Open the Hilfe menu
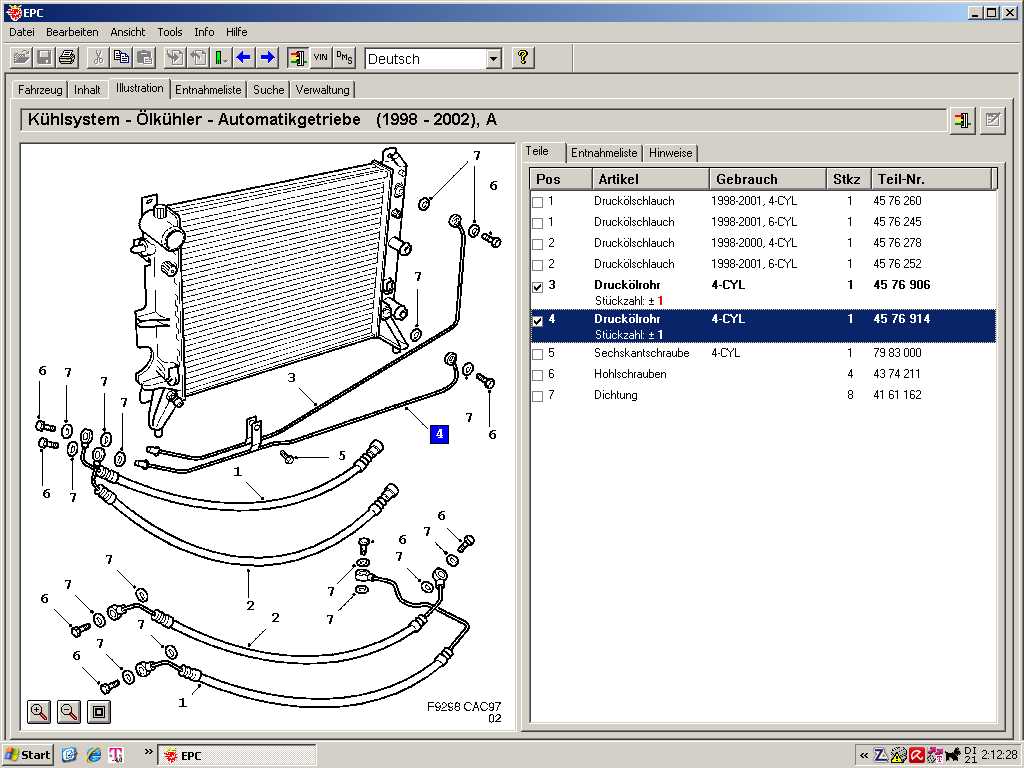 (x=236, y=32)
